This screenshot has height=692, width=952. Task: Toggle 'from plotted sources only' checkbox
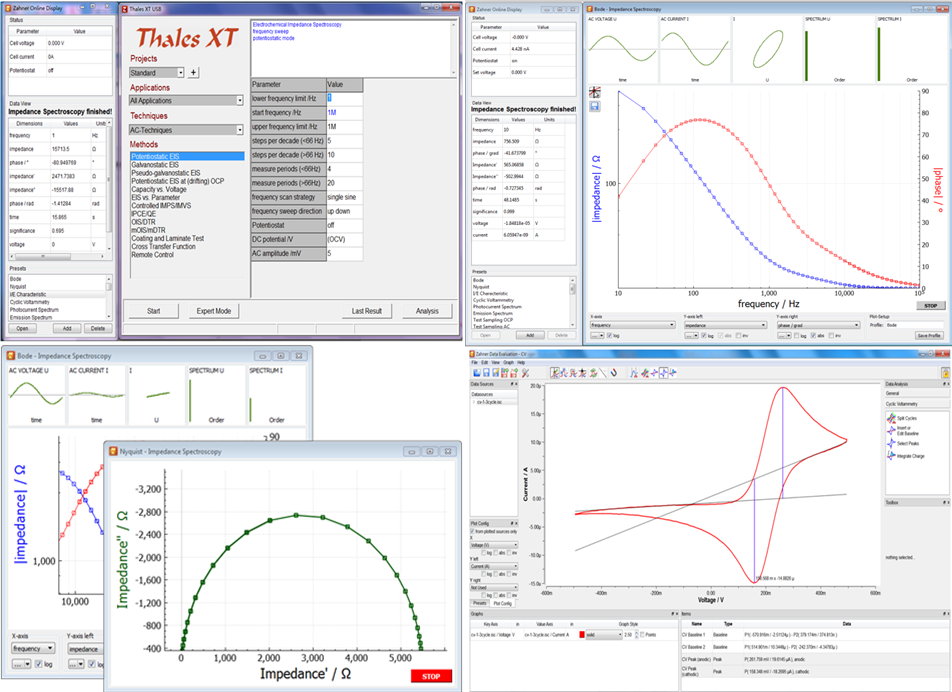point(474,530)
